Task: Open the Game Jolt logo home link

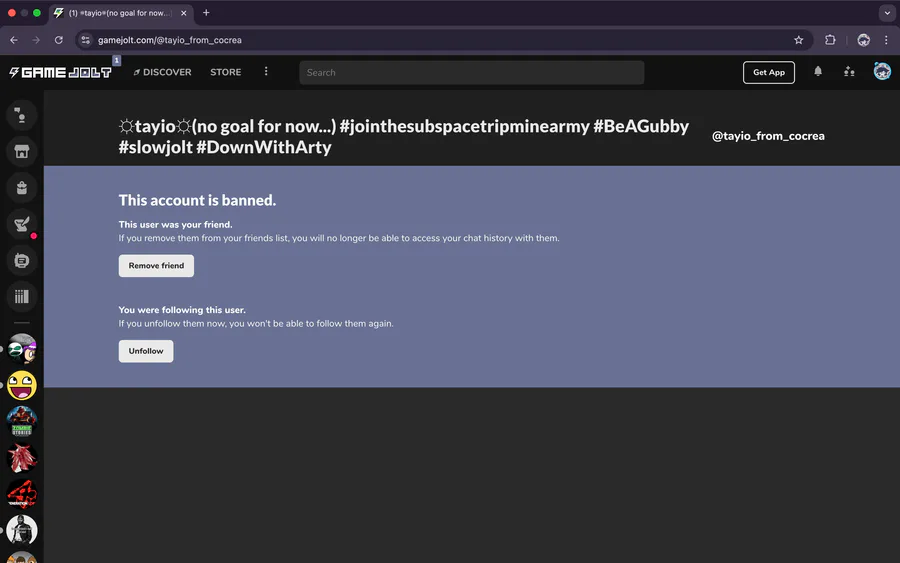Action: [x=60, y=72]
